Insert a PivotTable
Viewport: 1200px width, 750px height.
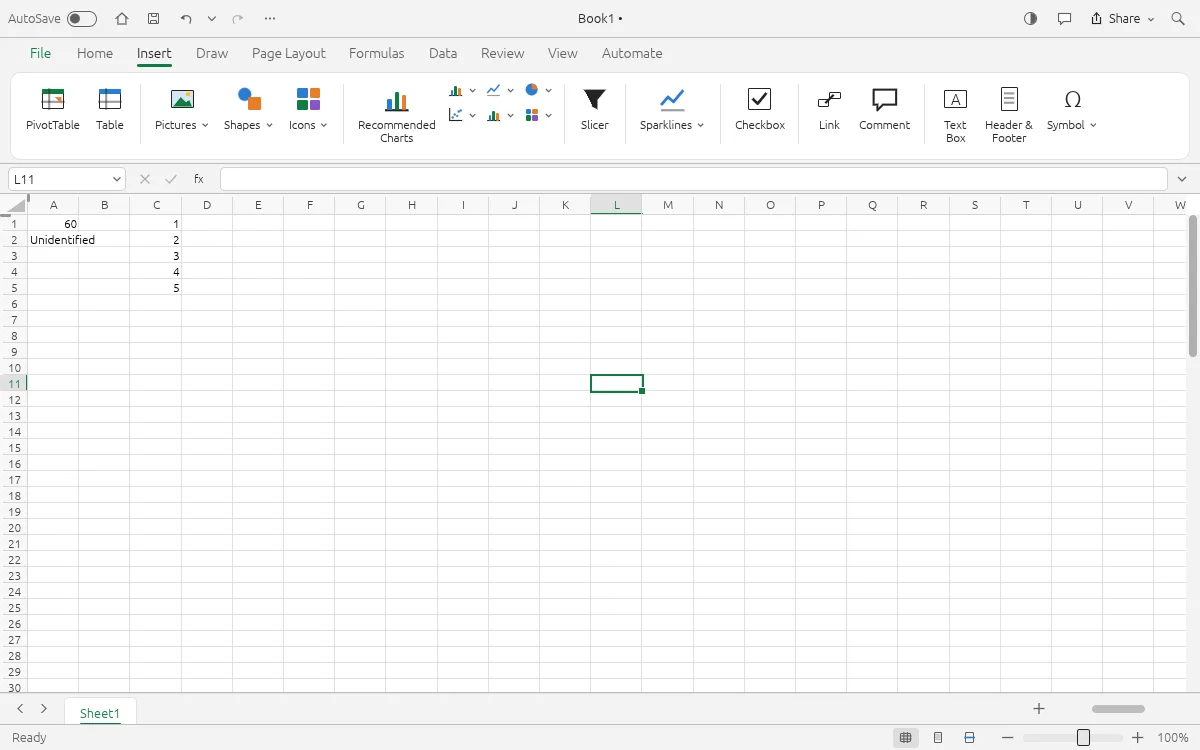click(x=52, y=109)
